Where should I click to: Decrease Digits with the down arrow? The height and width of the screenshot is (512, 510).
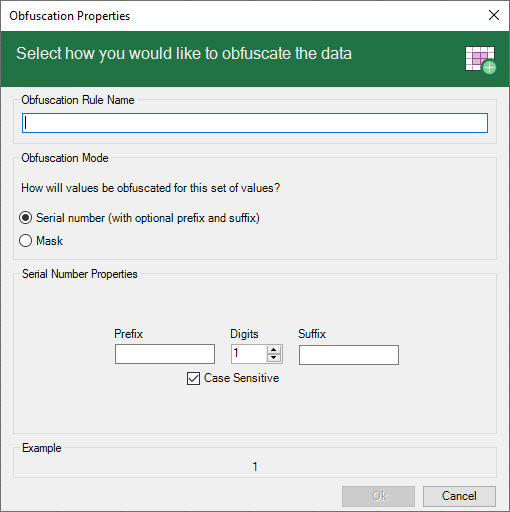point(274,358)
